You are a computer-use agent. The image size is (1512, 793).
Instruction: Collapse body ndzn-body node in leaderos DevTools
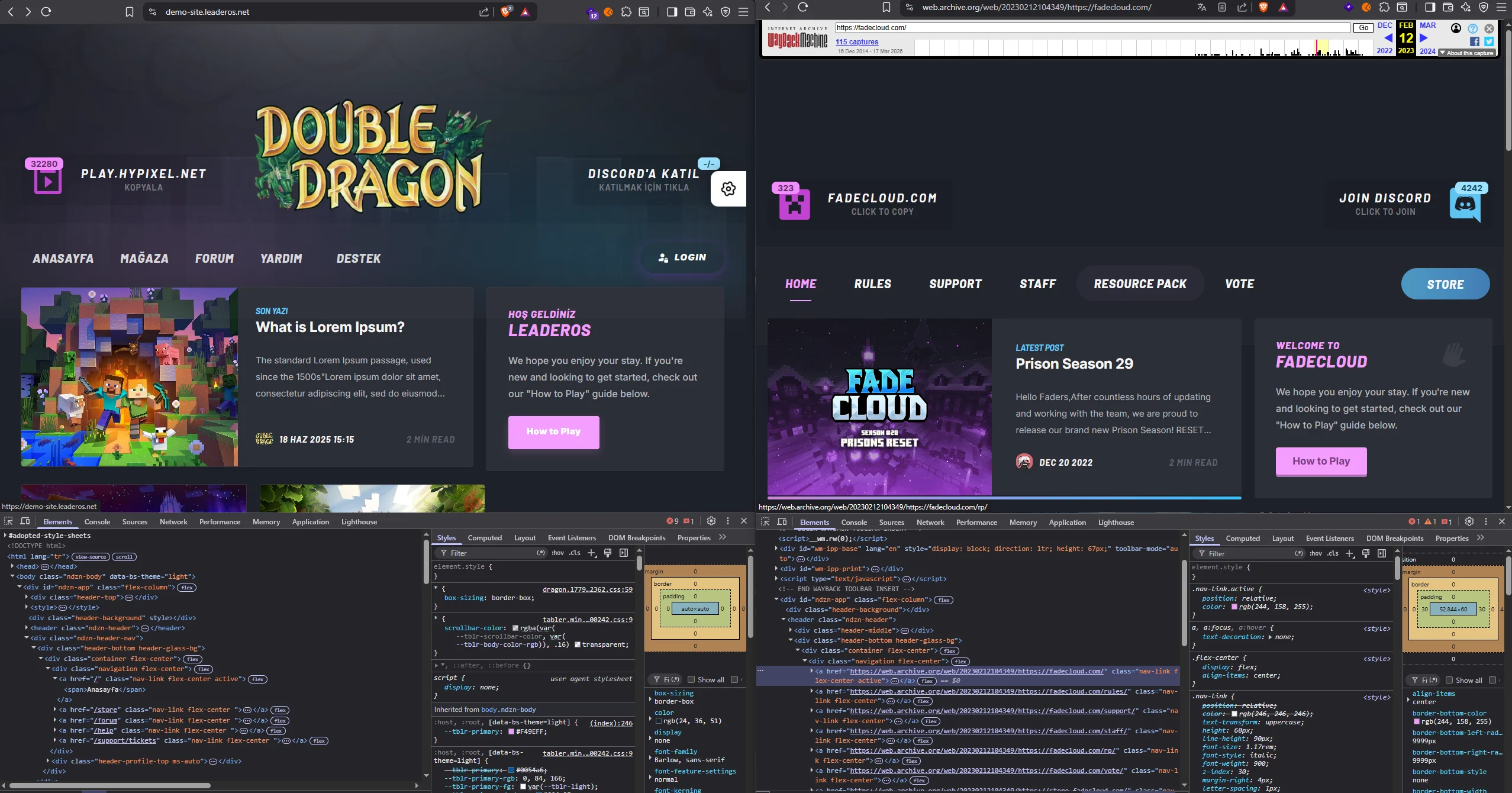[x=12, y=576]
